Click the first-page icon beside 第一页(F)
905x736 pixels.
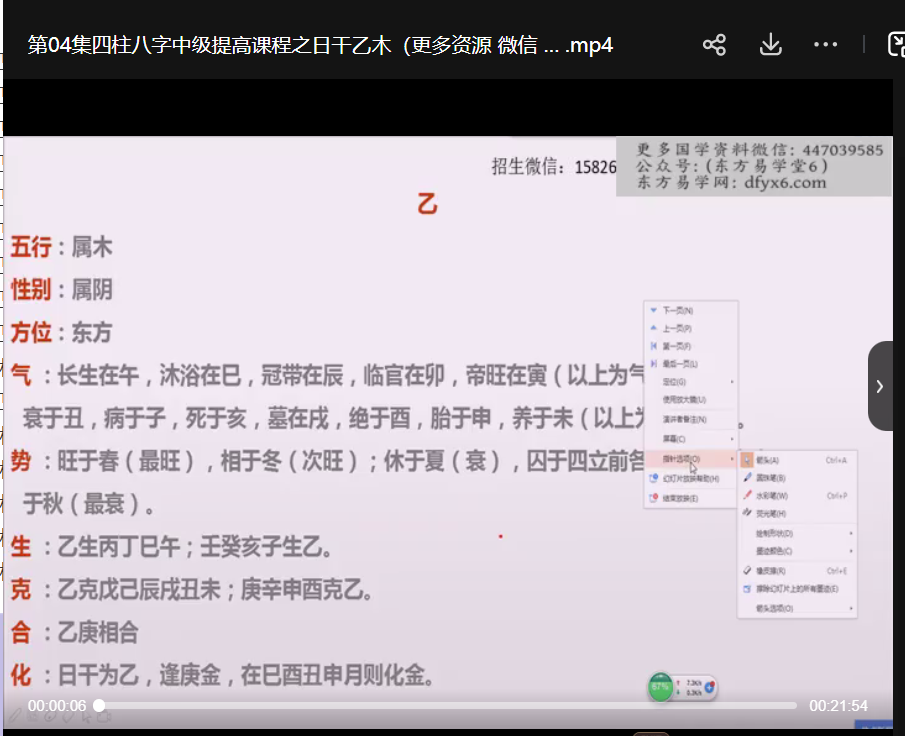[653, 346]
